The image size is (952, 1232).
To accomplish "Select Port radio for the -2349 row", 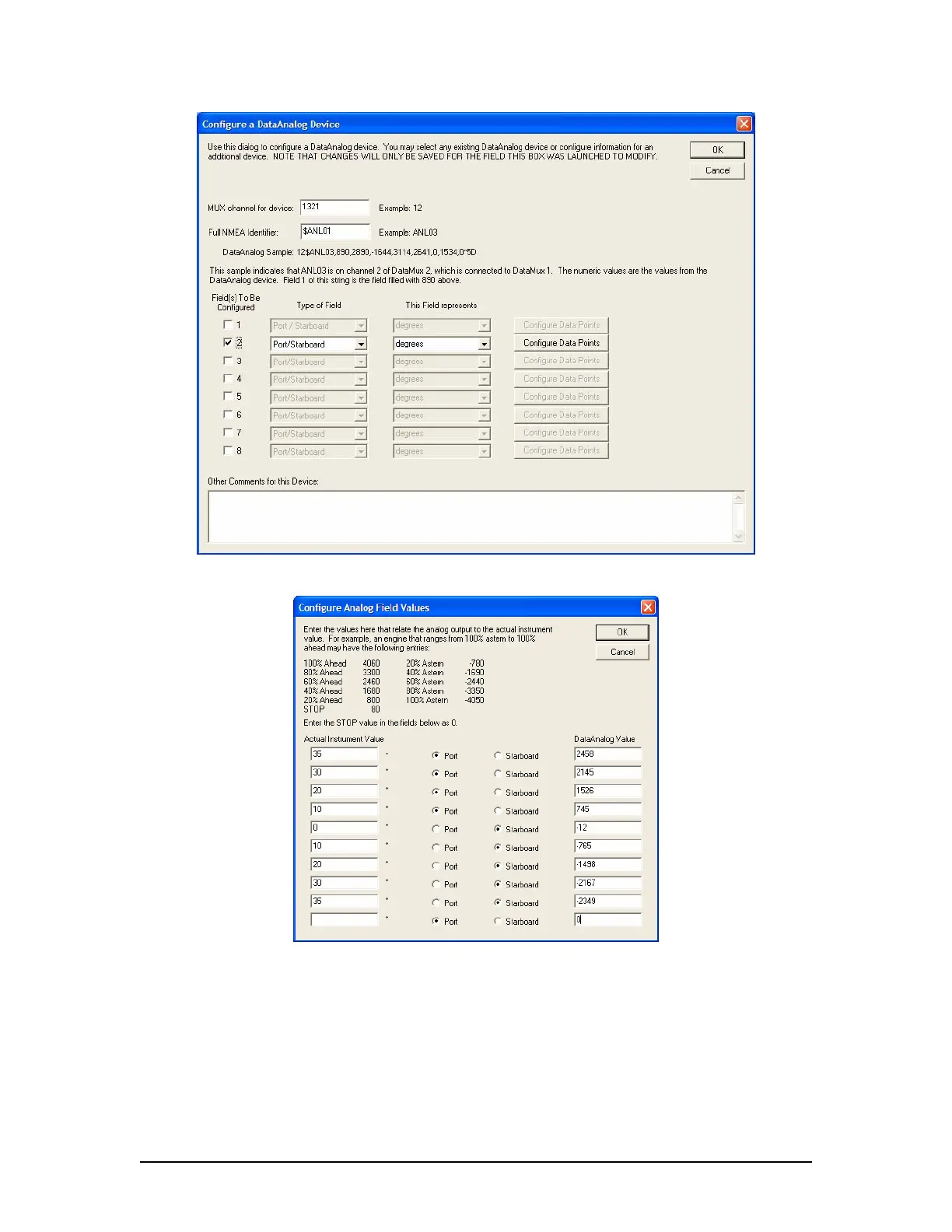I will [x=436, y=902].
